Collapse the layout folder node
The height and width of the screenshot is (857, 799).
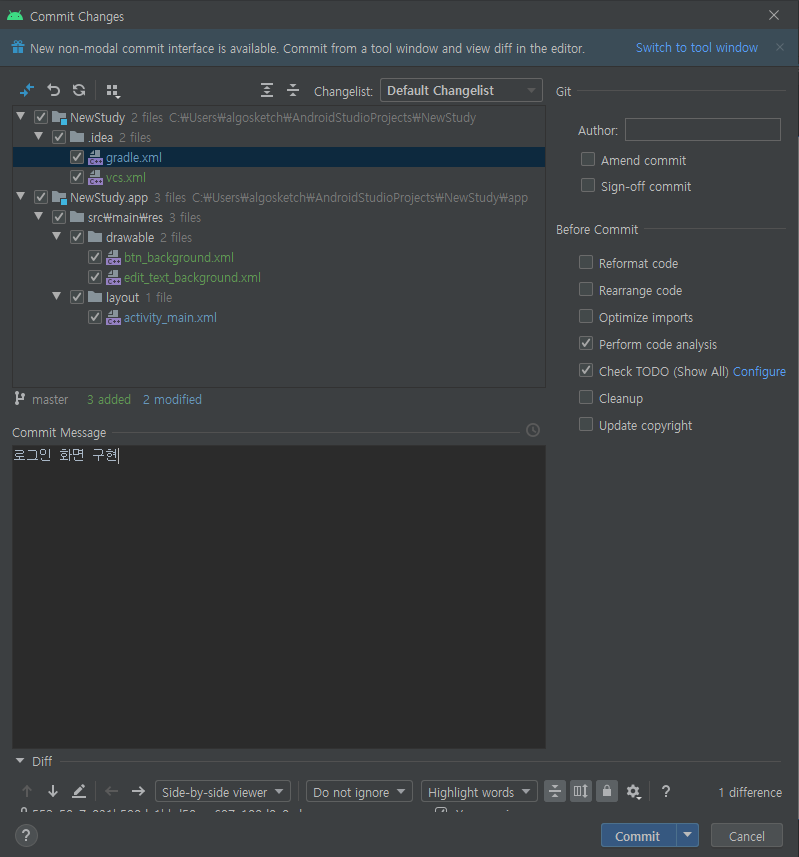click(x=57, y=296)
